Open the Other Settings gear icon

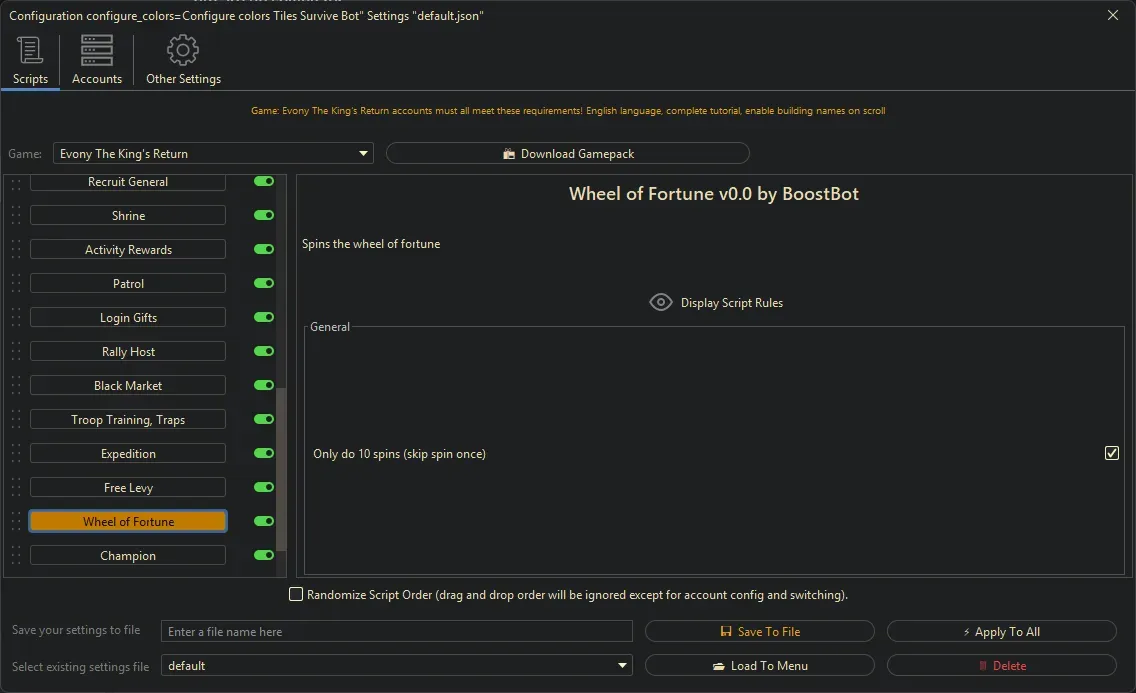coord(182,49)
